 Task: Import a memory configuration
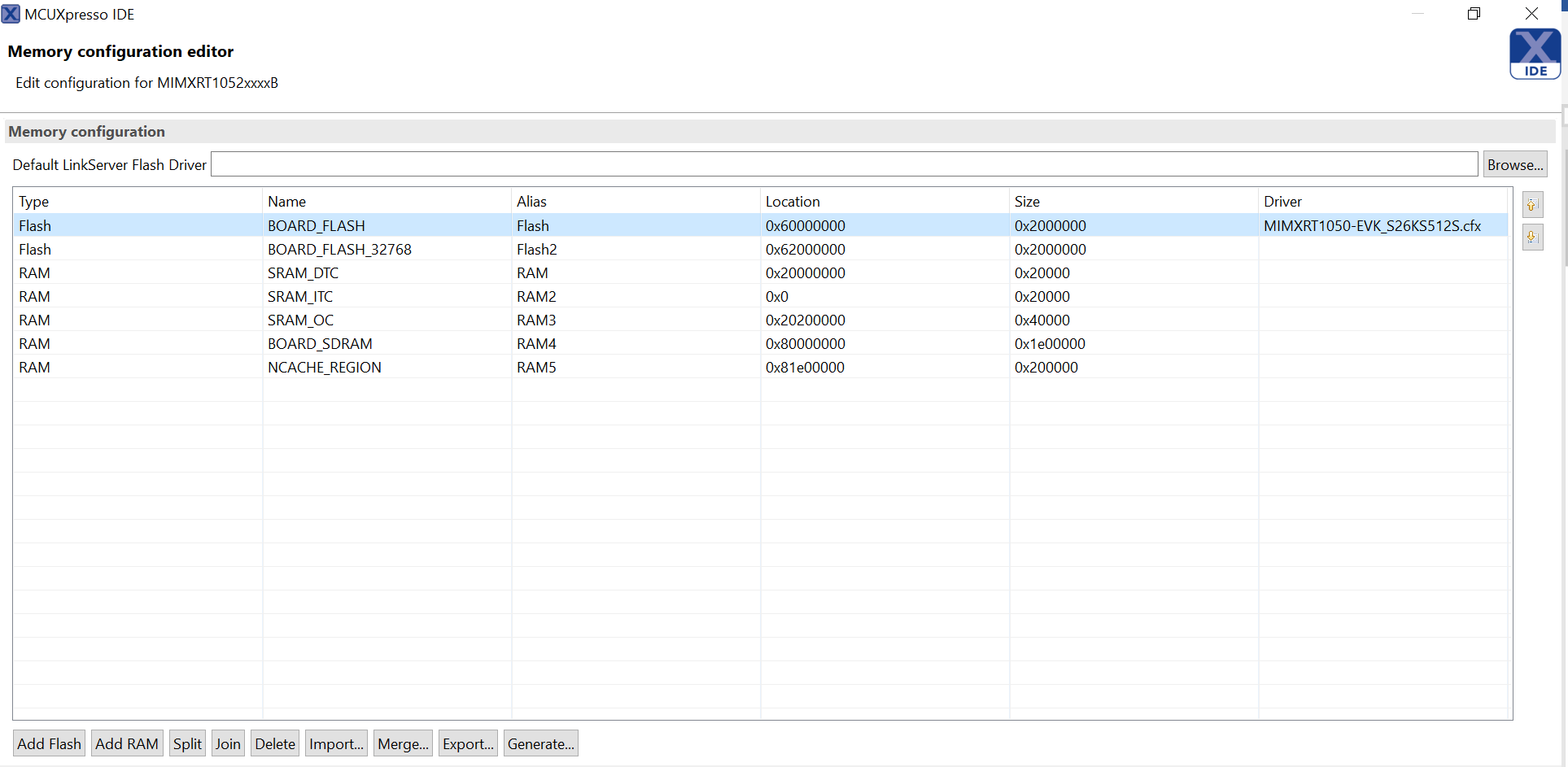(335, 743)
